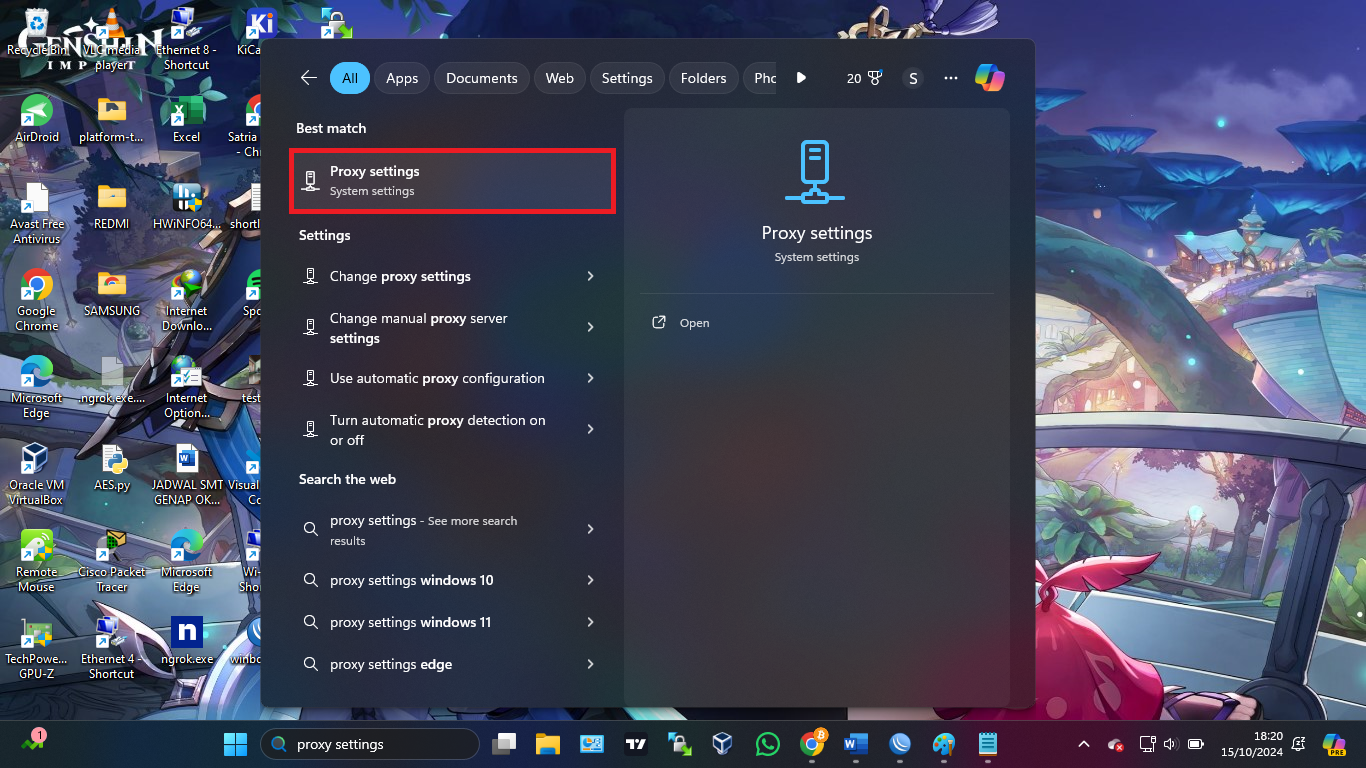This screenshot has width=1366, height=768.
Task: Select the ngrok.exe file with the blue 'n' icon
Action: click(x=187, y=641)
